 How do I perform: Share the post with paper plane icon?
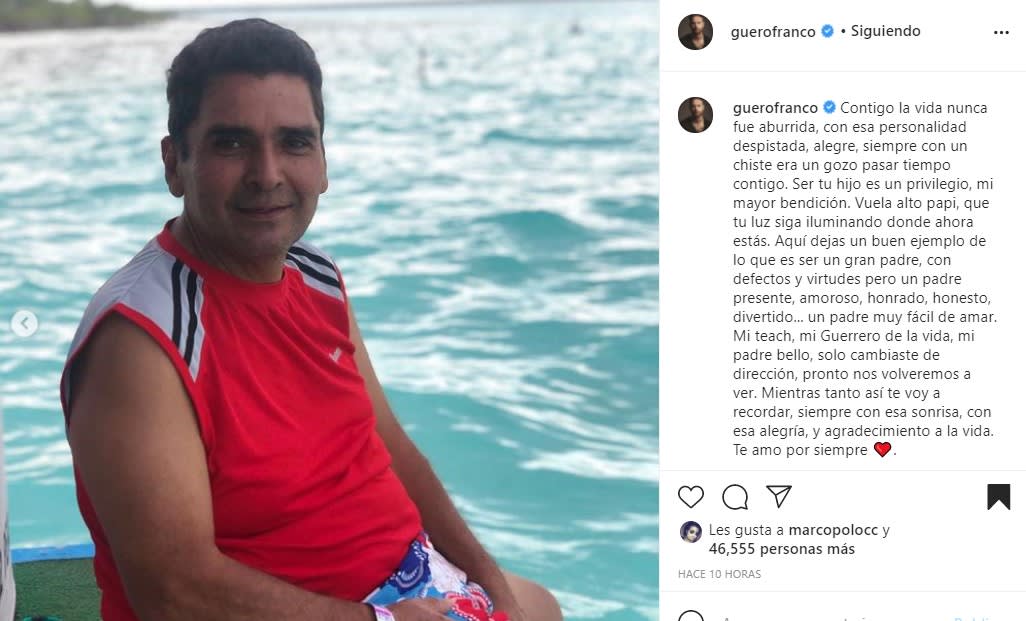click(x=779, y=497)
